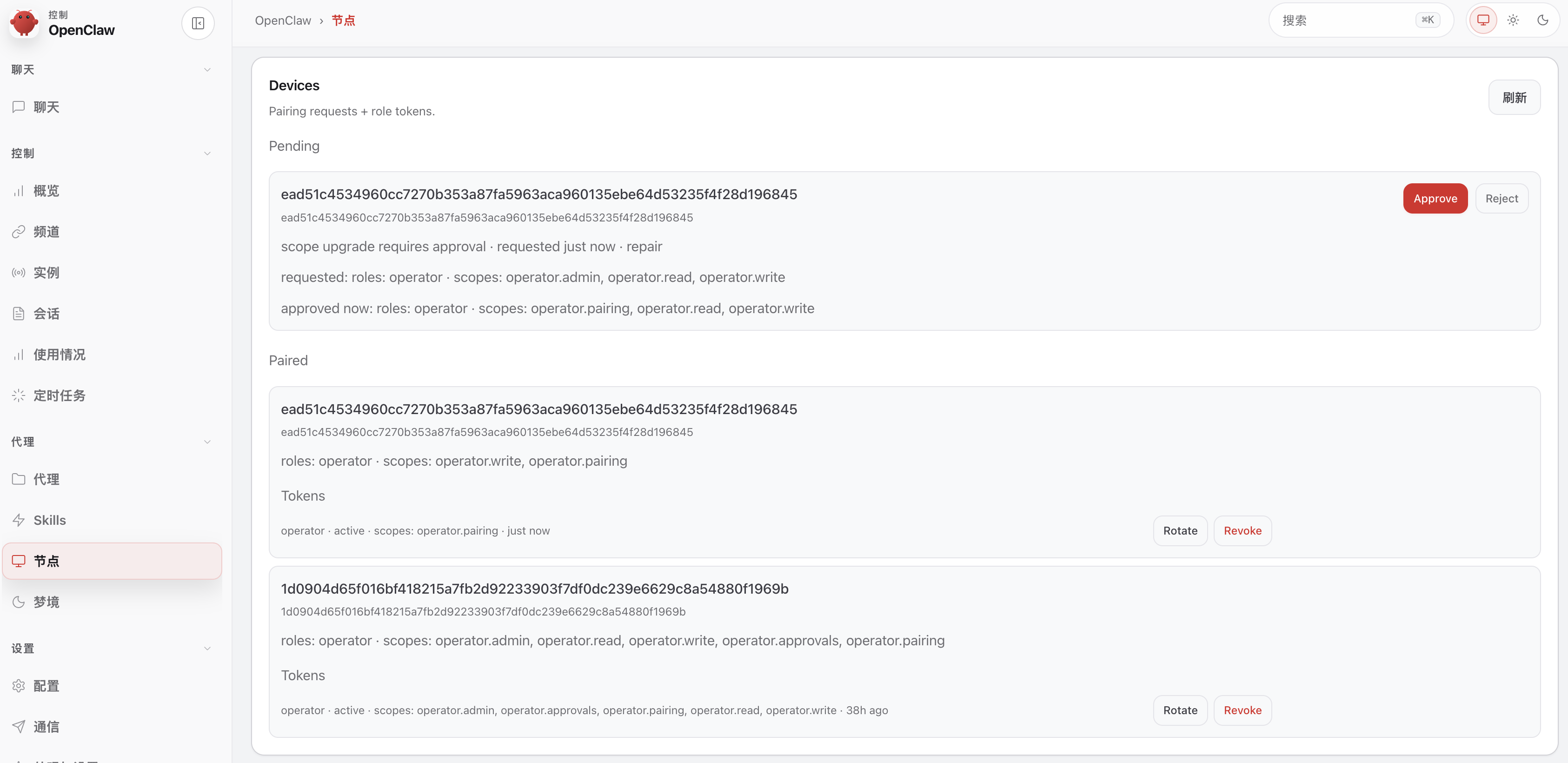
Task: Collapse the 控制 section chevron
Action: [x=207, y=154]
